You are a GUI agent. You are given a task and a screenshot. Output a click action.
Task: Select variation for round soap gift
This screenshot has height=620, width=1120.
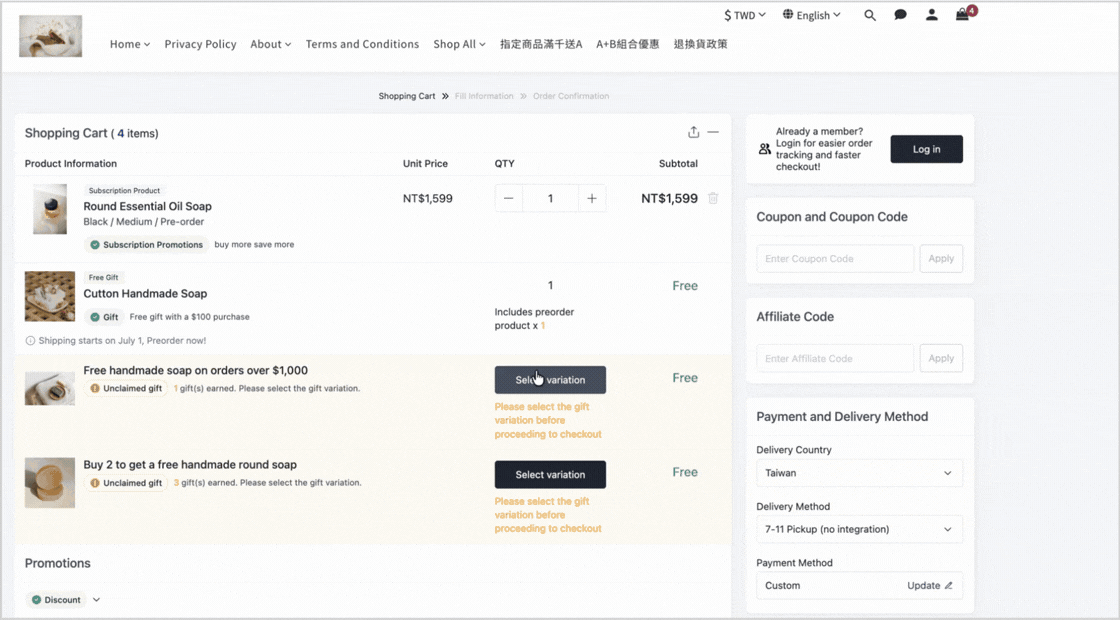(x=550, y=474)
